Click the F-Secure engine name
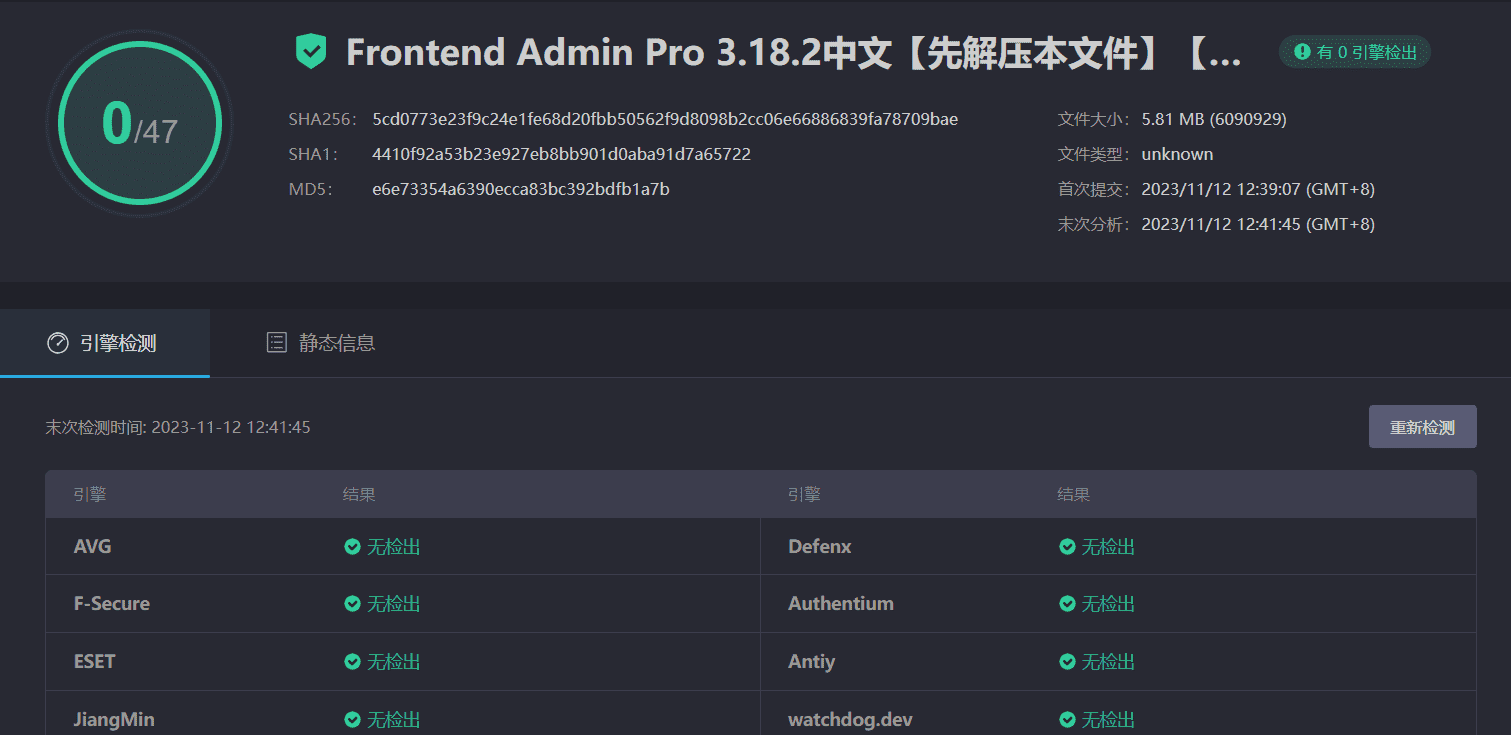 point(112,604)
